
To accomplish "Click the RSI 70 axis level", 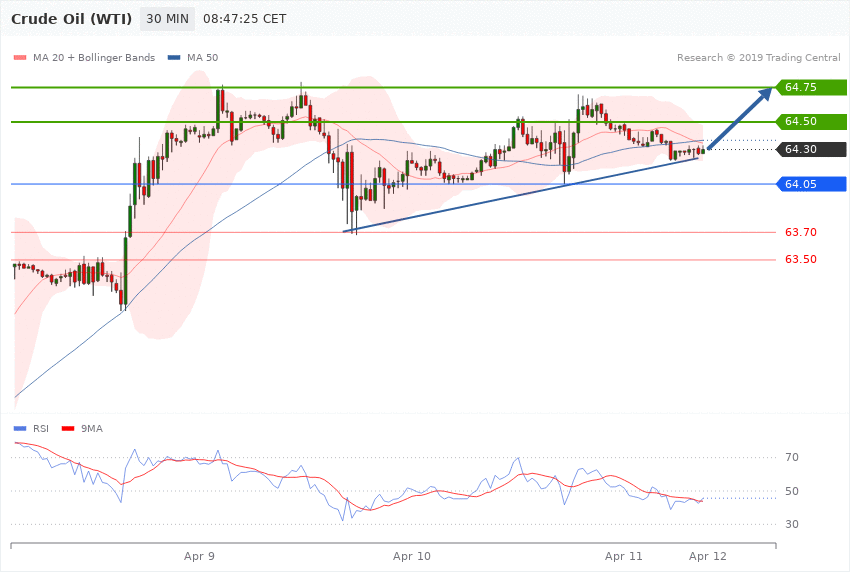I will coord(792,458).
